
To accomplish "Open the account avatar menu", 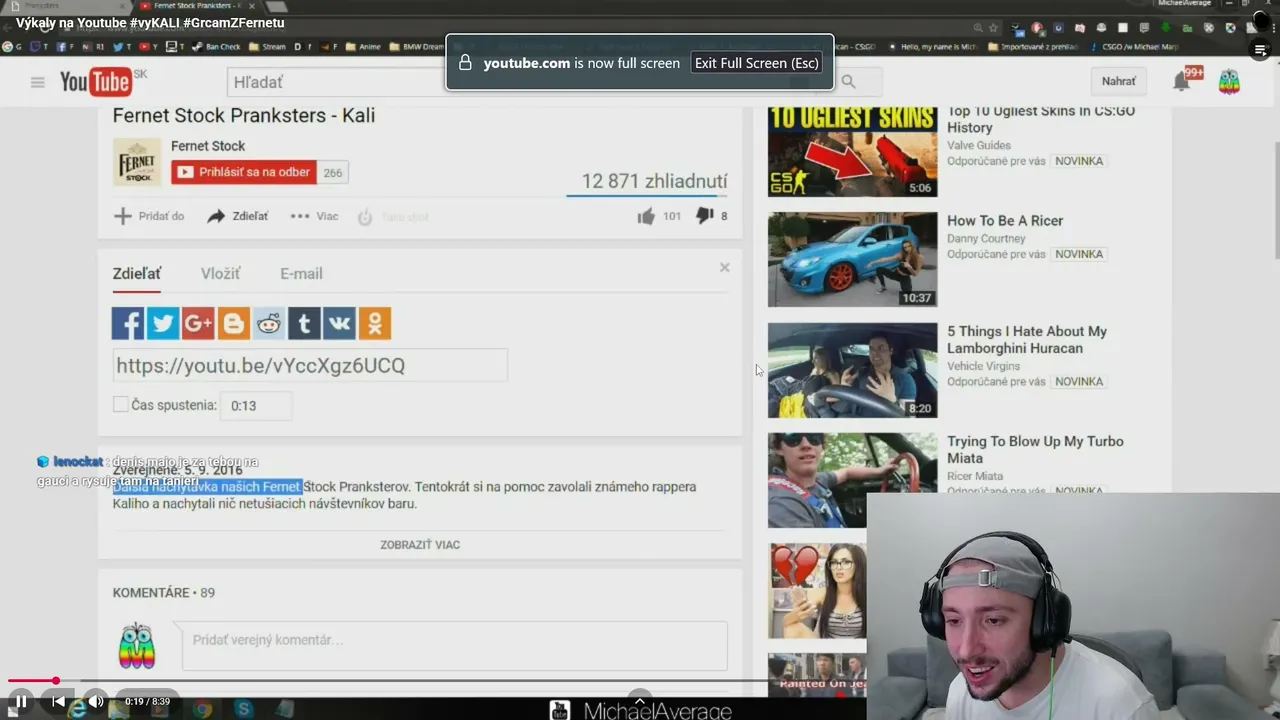I will (x=1229, y=82).
